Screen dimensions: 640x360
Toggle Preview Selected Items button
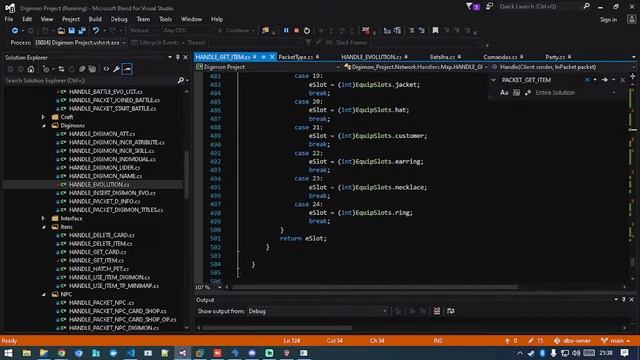[127, 69]
